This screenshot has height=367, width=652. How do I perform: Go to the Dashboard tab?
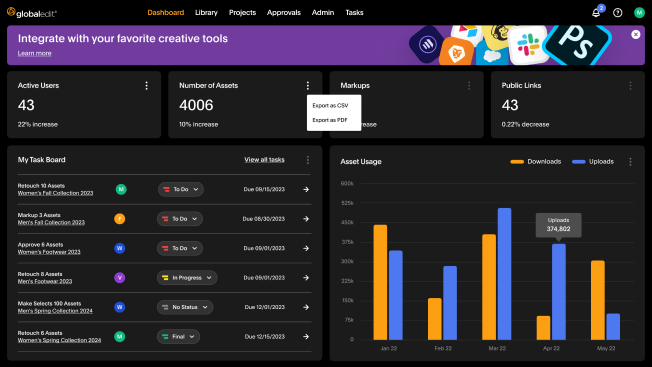pyautogui.click(x=165, y=13)
